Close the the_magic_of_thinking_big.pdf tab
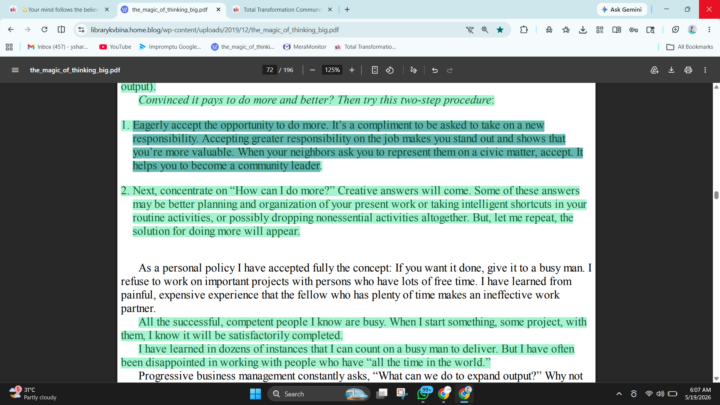 [x=219, y=10]
